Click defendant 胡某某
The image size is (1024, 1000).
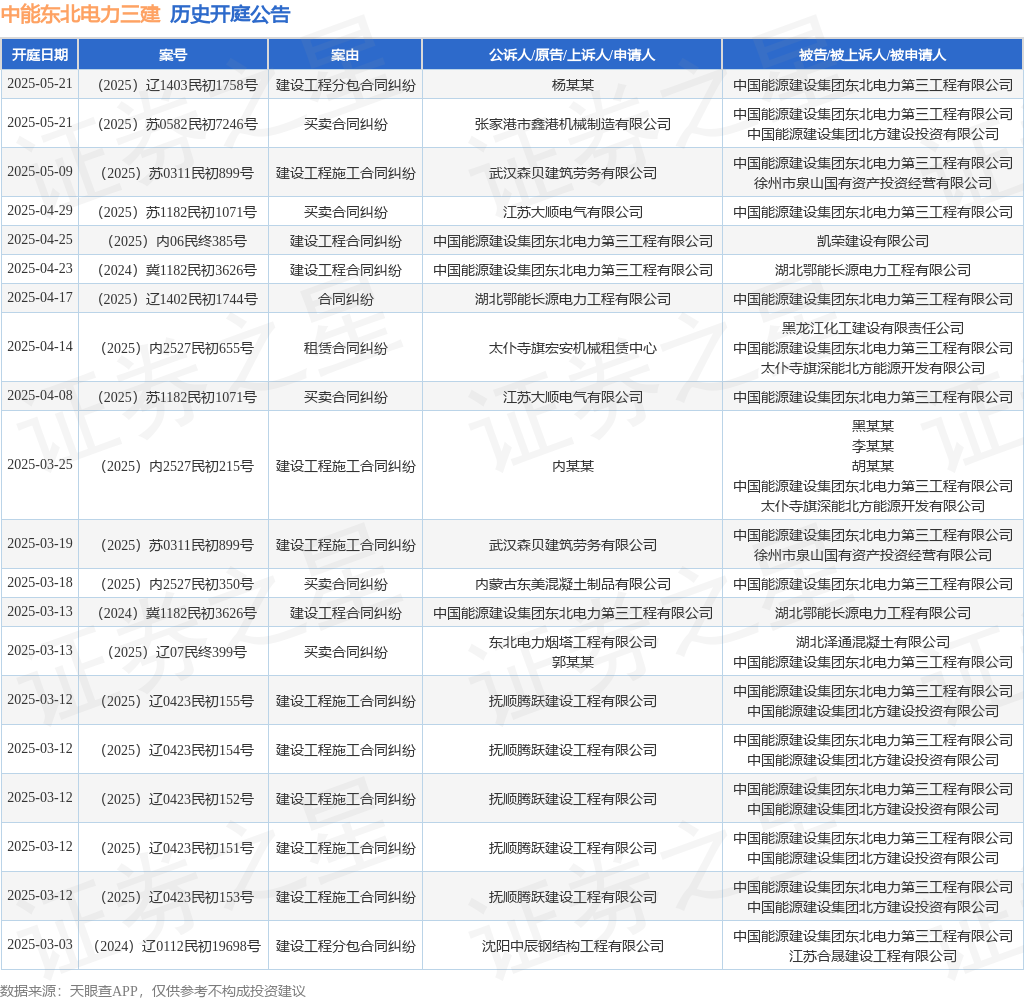tap(872, 466)
